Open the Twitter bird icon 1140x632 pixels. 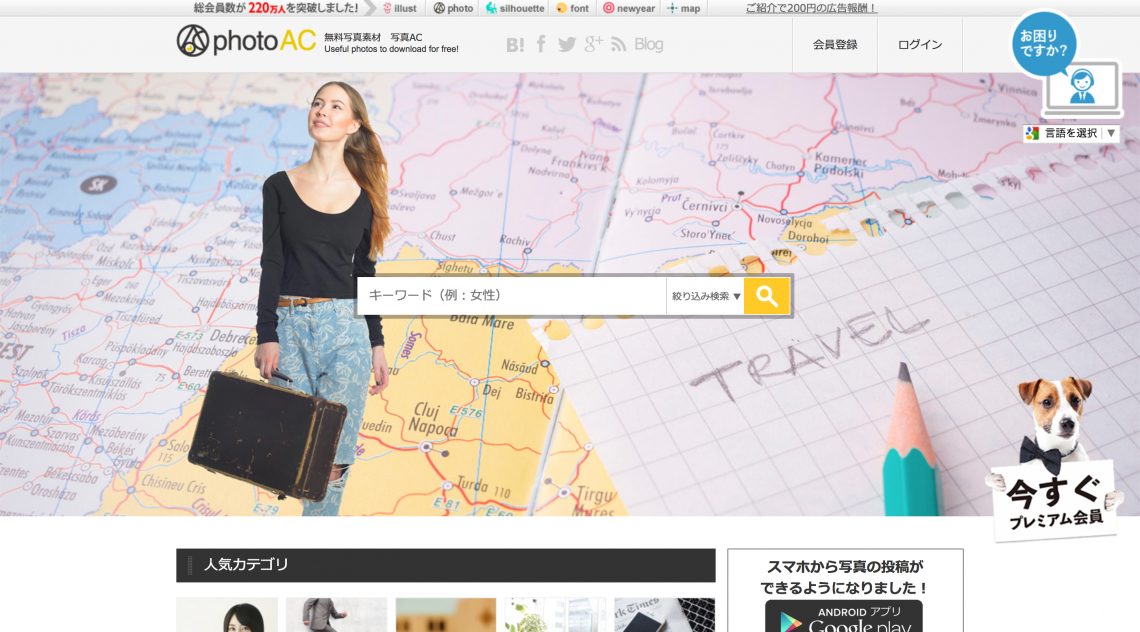point(567,44)
